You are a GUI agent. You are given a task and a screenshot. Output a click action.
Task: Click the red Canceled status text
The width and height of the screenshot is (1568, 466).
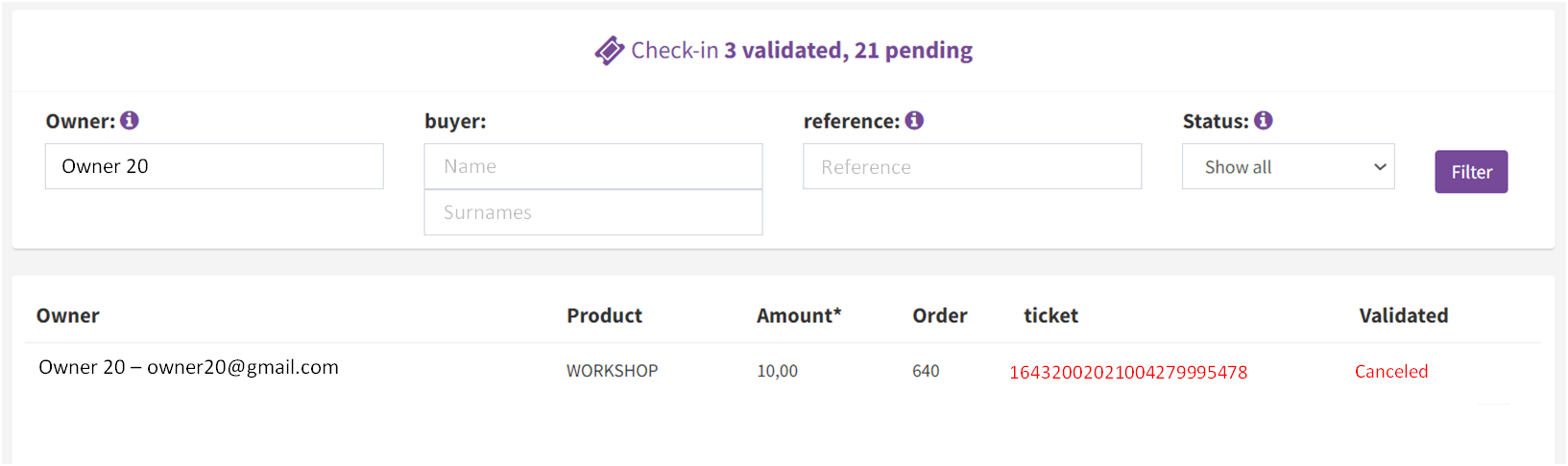1391,372
